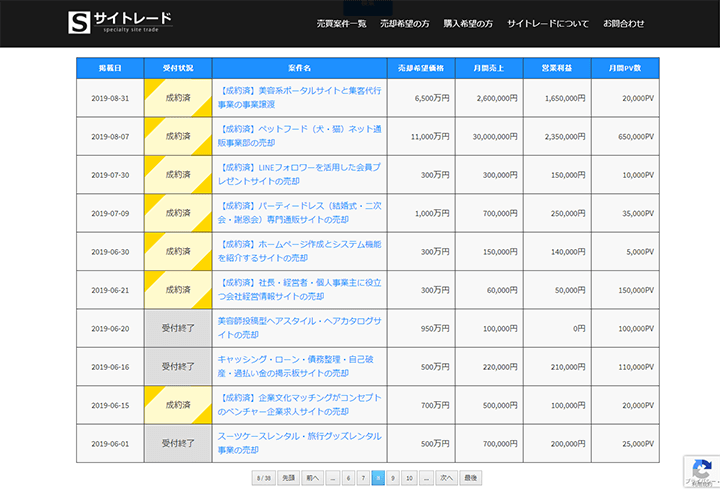The width and height of the screenshot is (720, 494).
Task: Go to first page via 先頭
Action: 287,478
